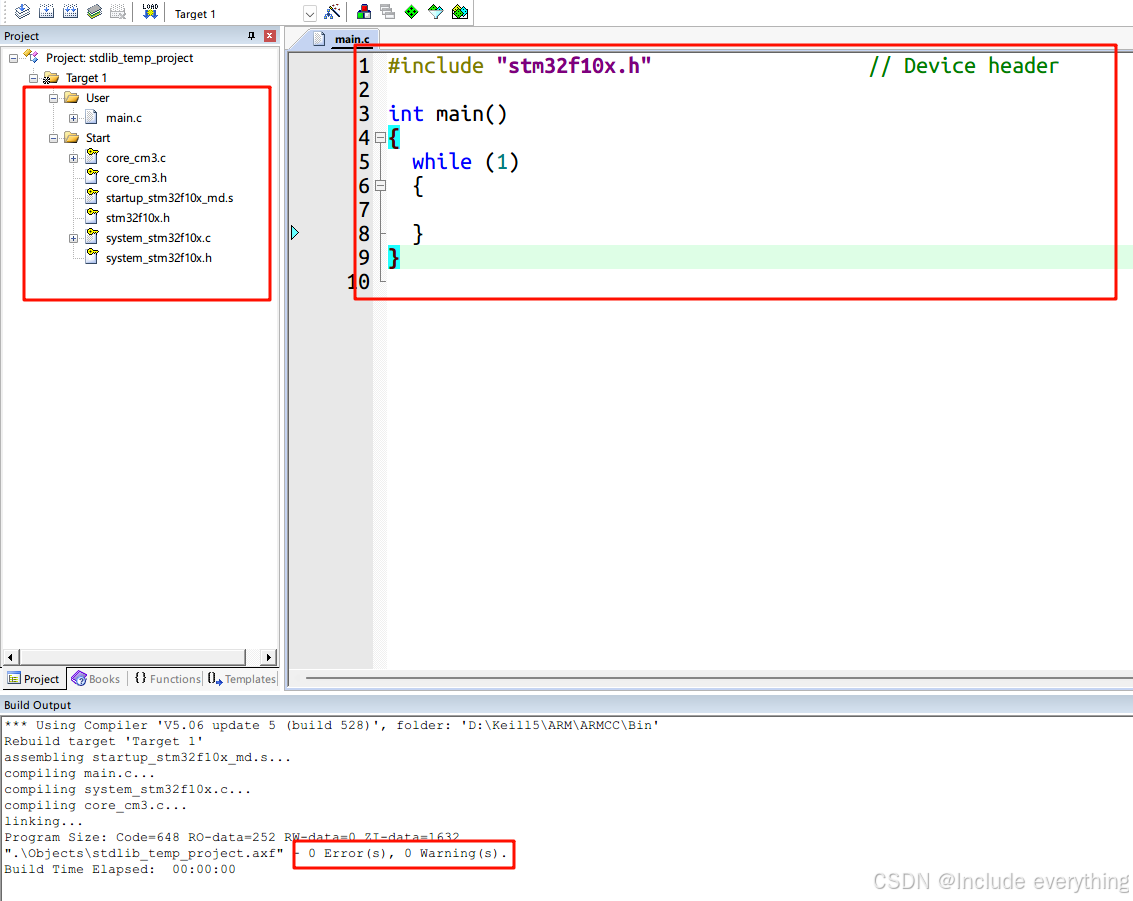The width and height of the screenshot is (1133, 901).
Task: Open Manage Run-Time Environment green diamond icon
Action: tap(411, 12)
